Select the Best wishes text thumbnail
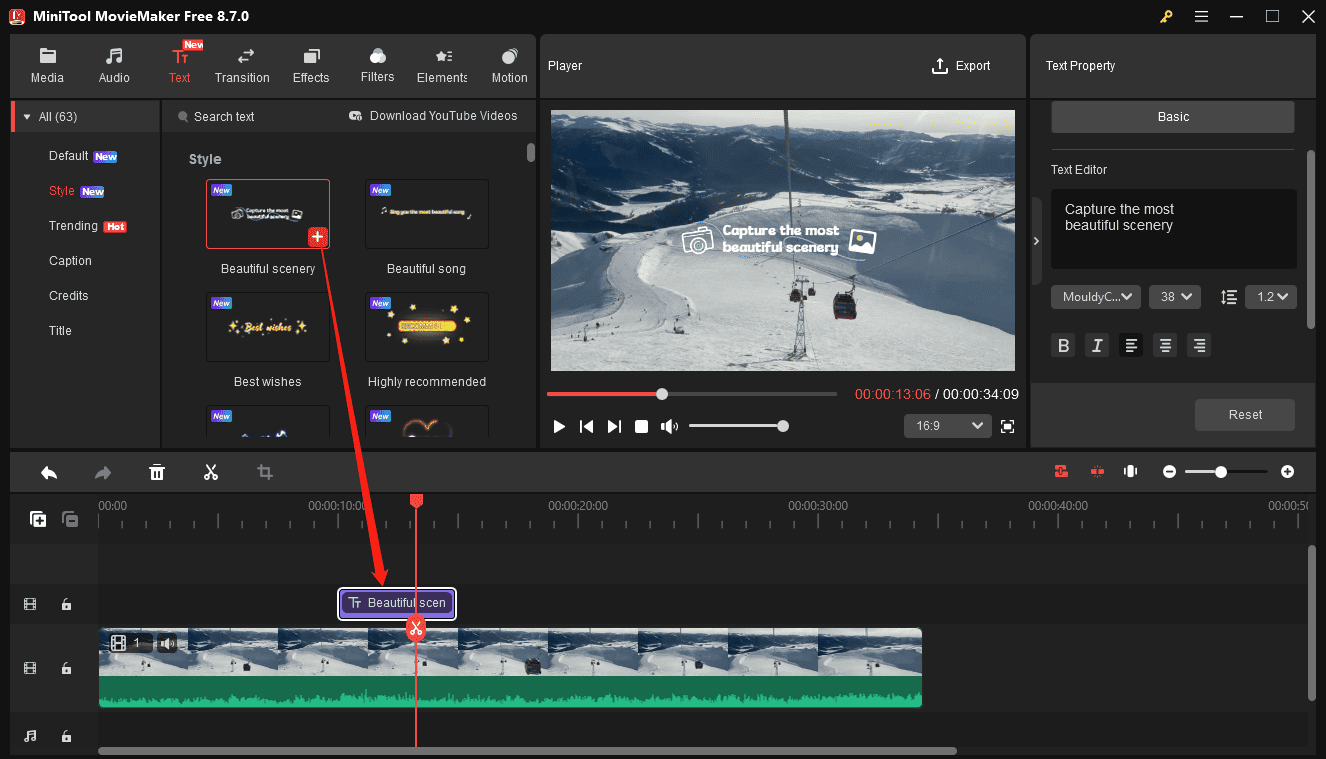Screen dimensions: 1326x759 [268, 327]
